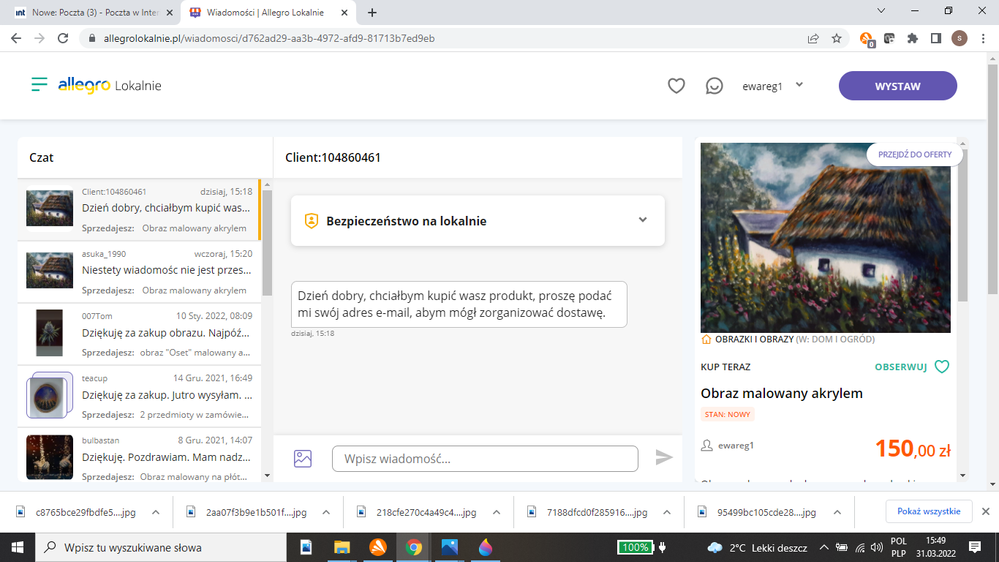The image size is (999, 562).
Task: Open the Allegro hamburger menu icon
Action: (x=39, y=85)
